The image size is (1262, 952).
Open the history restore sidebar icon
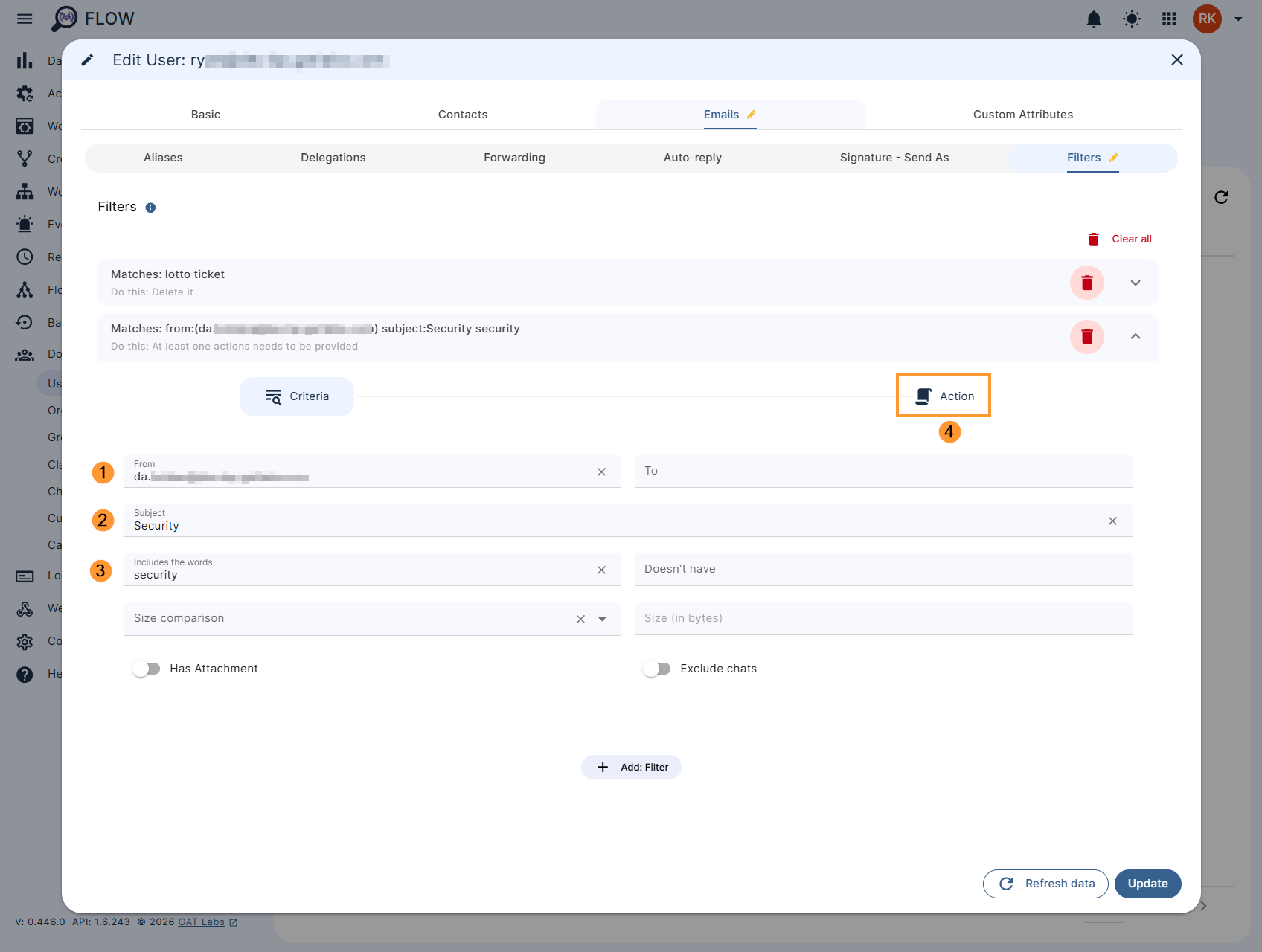click(25, 322)
